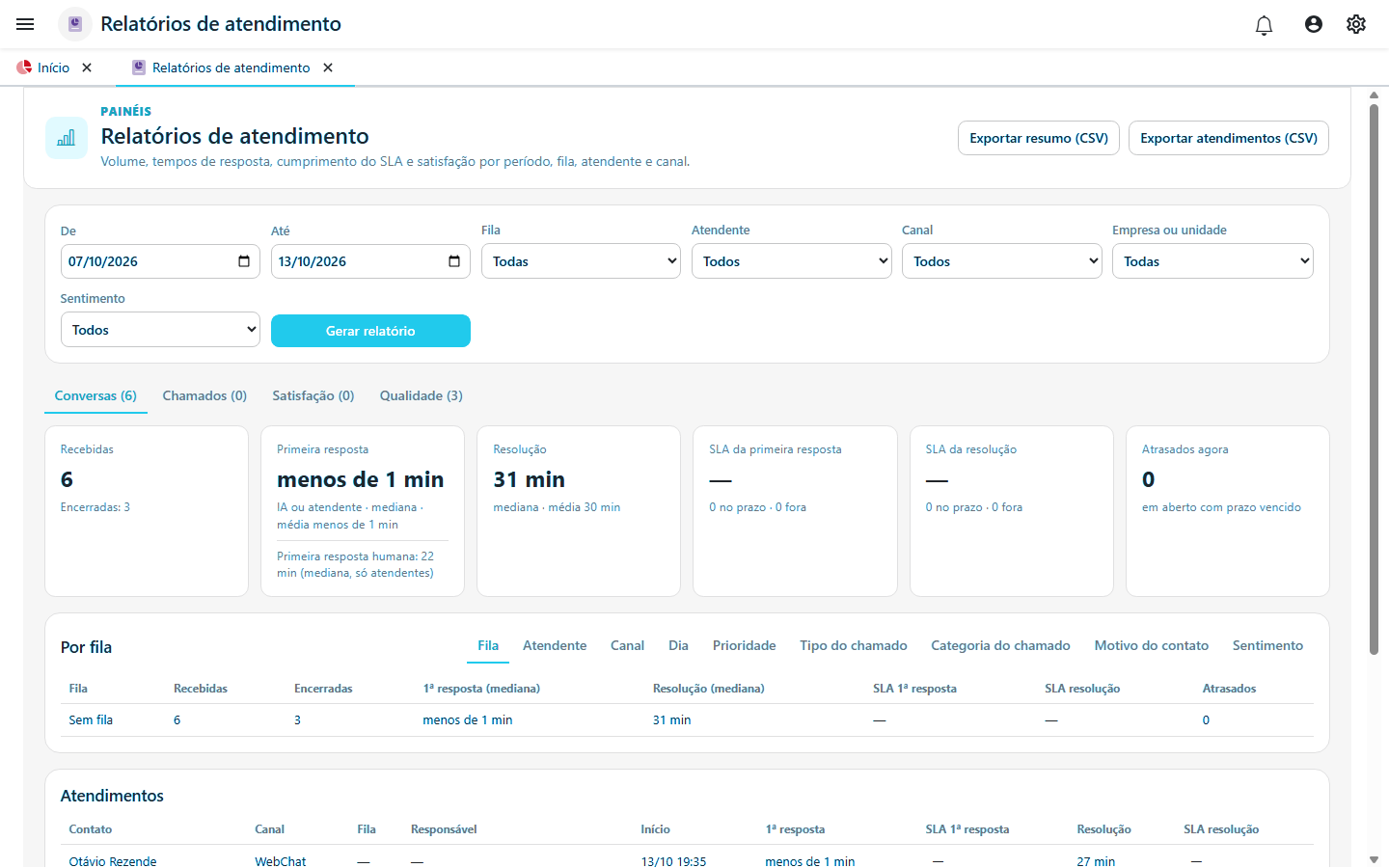Open the De date calendar picker
1389x868 pixels.
click(x=244, y=261)
